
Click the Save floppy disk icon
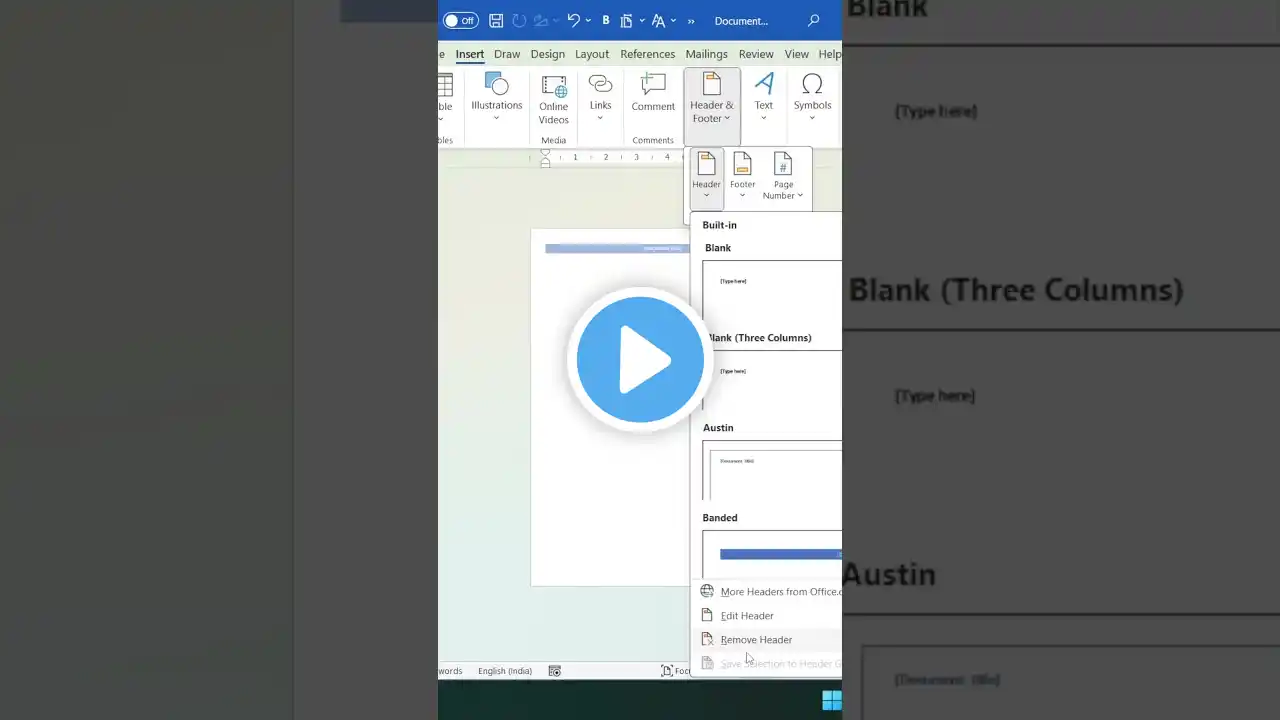click(496, 21)
